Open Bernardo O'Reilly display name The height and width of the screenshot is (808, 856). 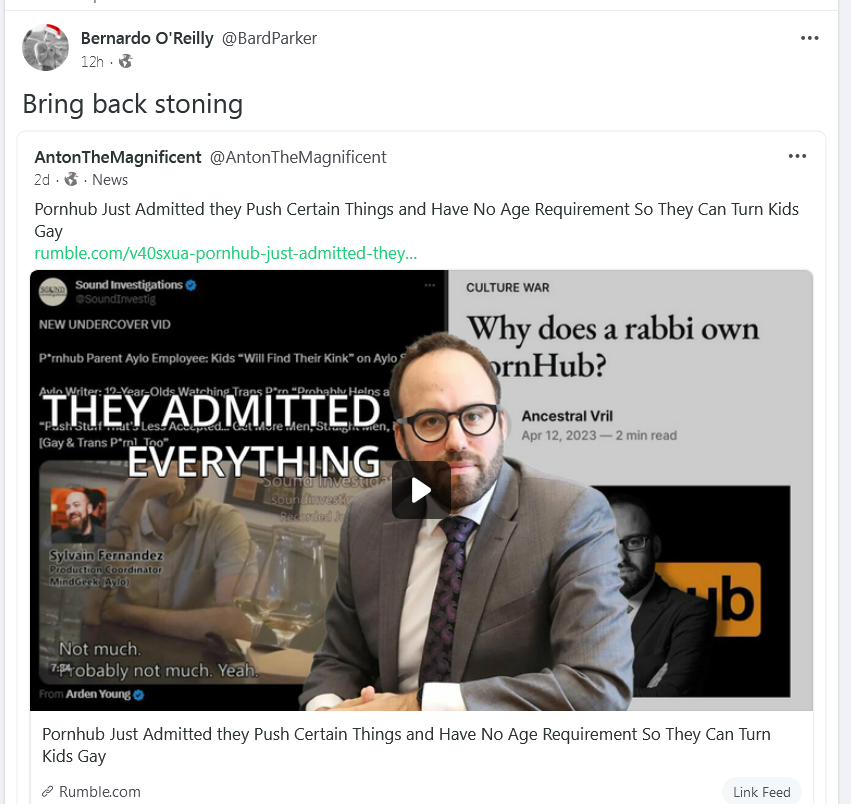(147, 38)
